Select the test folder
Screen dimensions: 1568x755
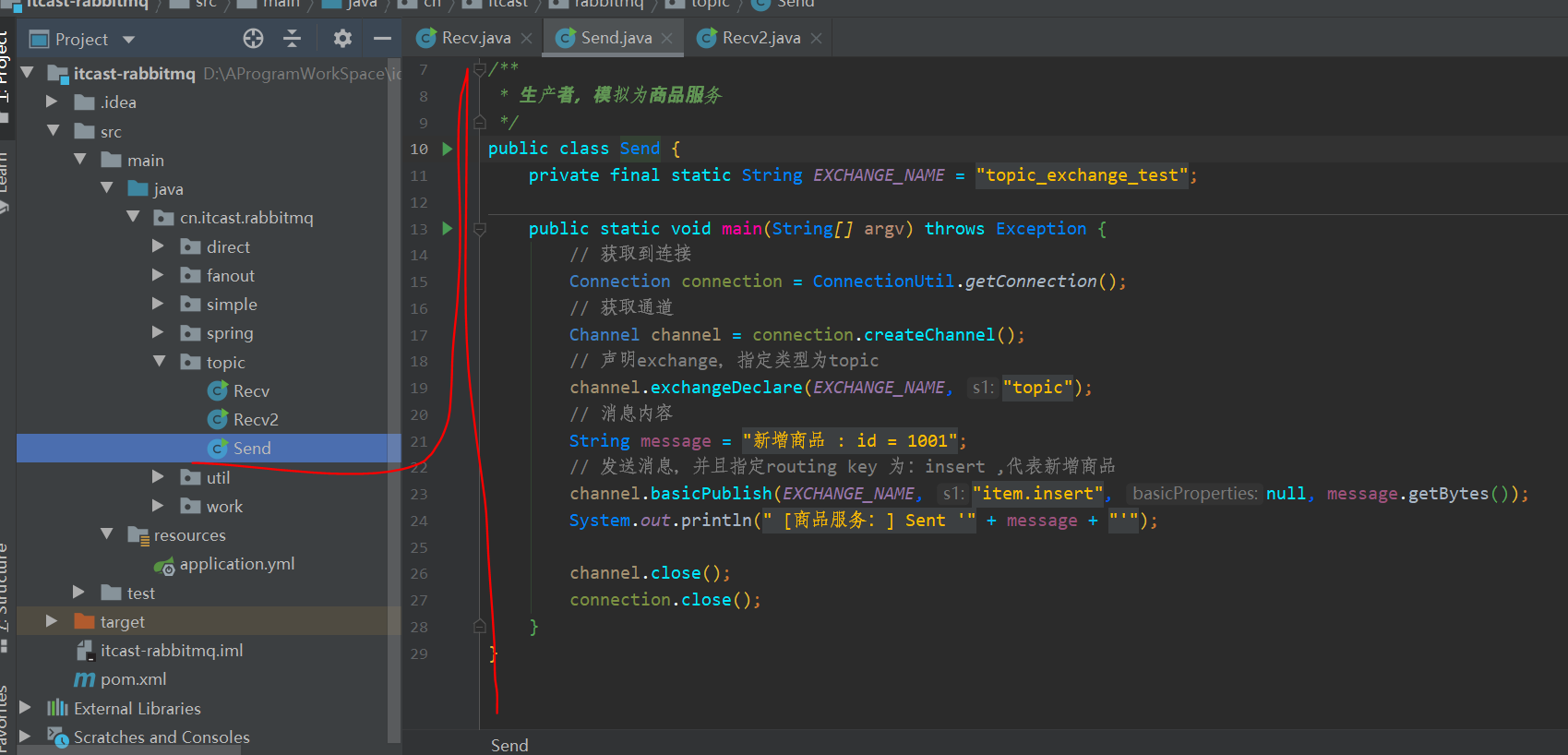(128, 593)
